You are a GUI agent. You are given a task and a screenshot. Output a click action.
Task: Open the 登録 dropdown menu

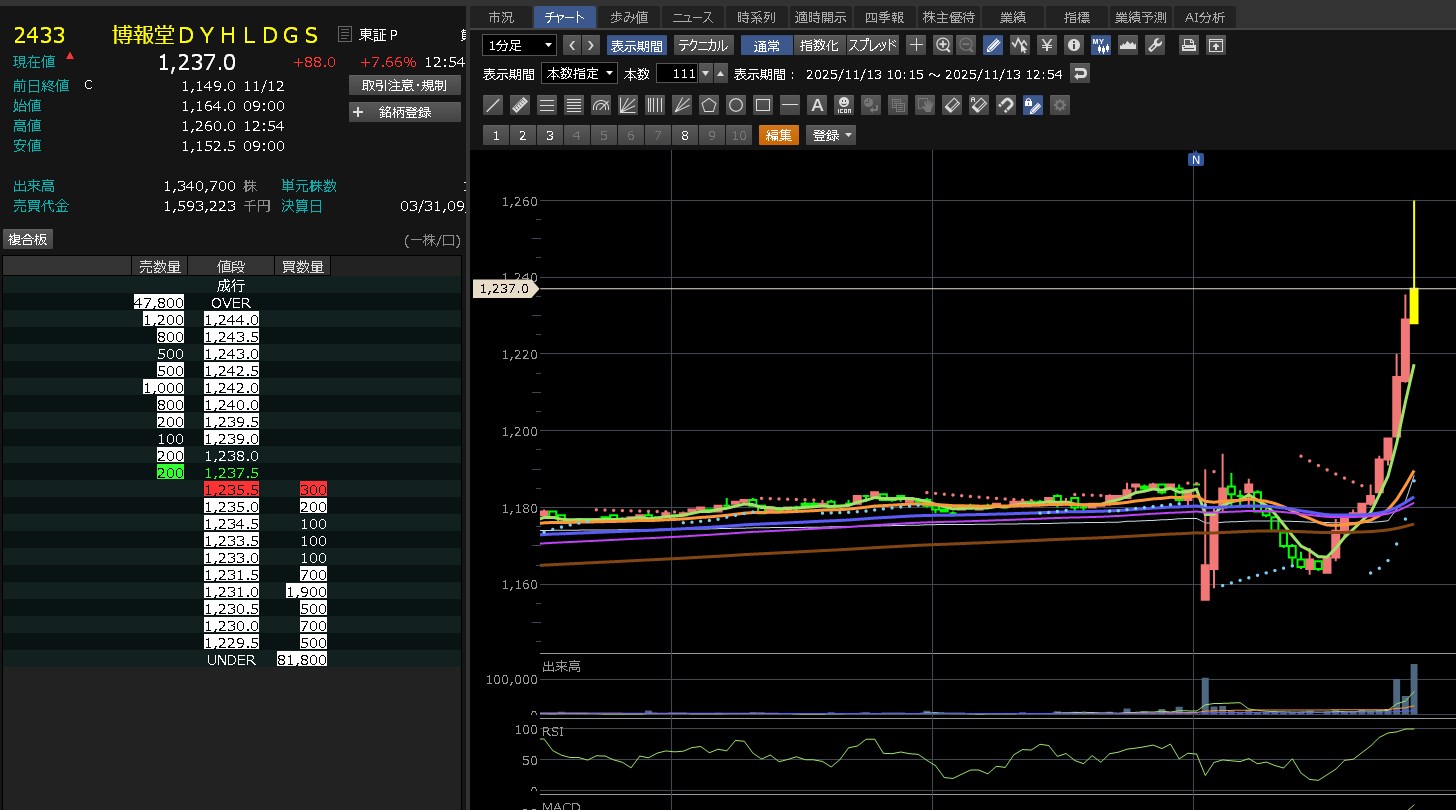pos(832,136)
